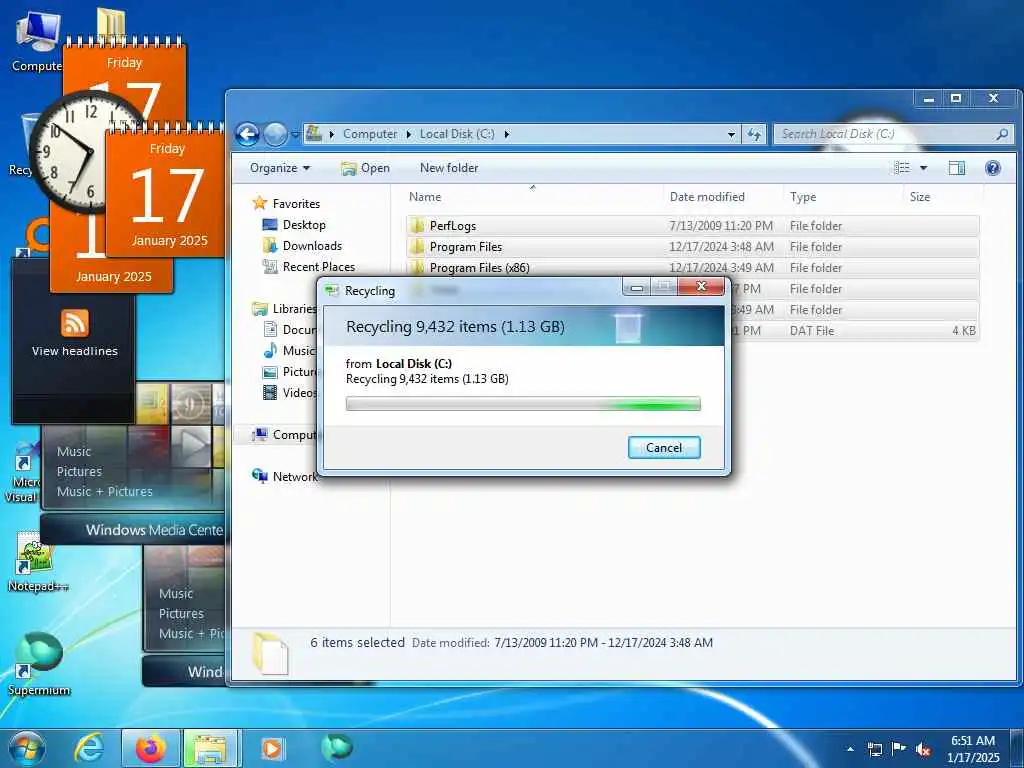Click the Libraries icon in navigation pane
The width and height of the screenshot is (1024, 768).
[260, 308]
